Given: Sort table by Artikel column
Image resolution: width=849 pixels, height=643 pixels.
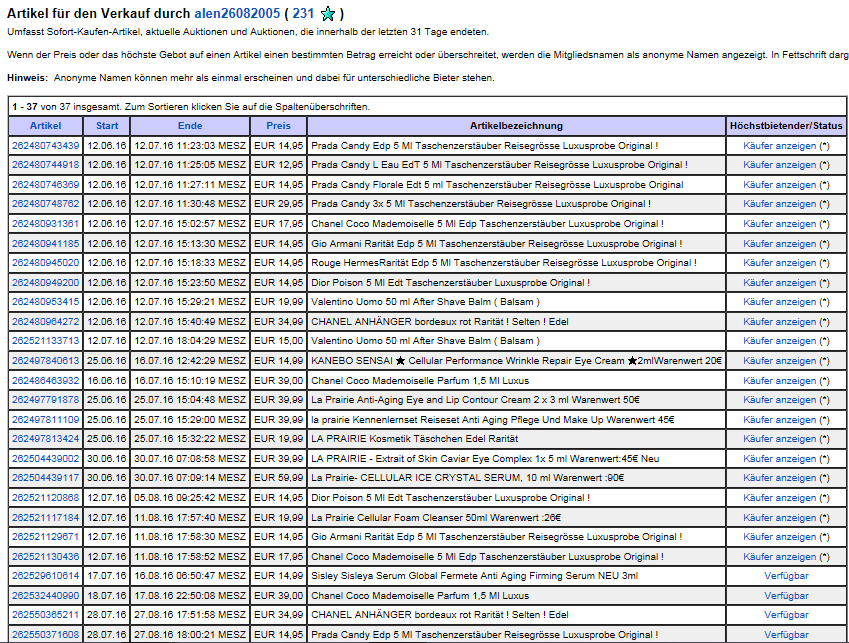Looking at the screenshot, I should click(x=45, y=126).
